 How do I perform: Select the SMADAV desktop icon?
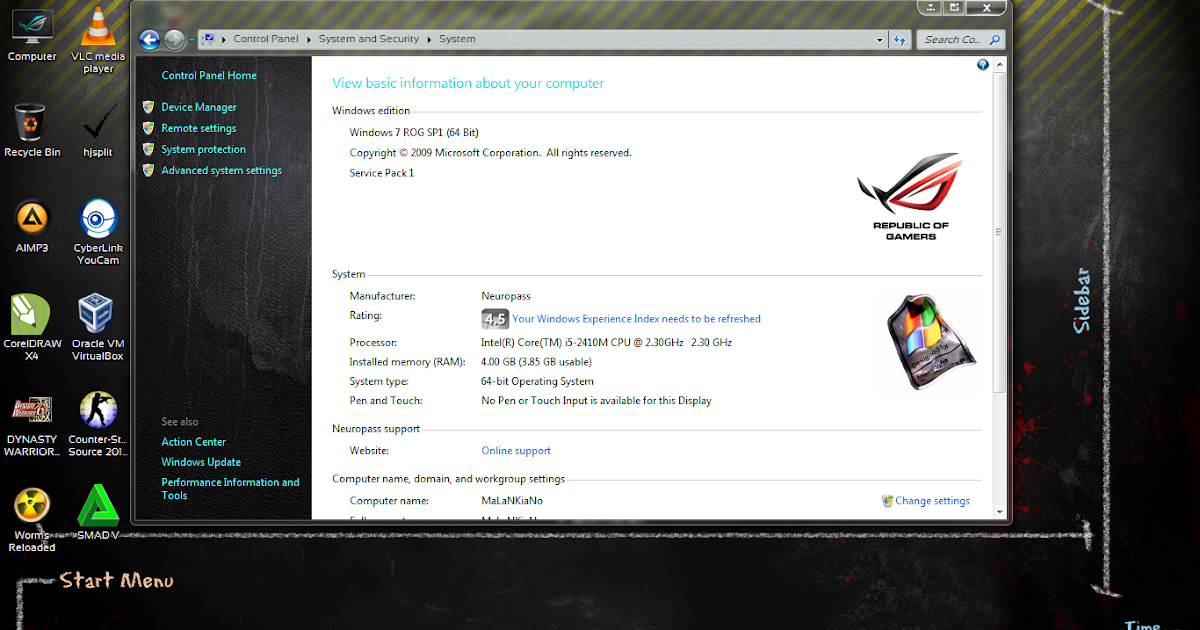click(x=98, y=514)
